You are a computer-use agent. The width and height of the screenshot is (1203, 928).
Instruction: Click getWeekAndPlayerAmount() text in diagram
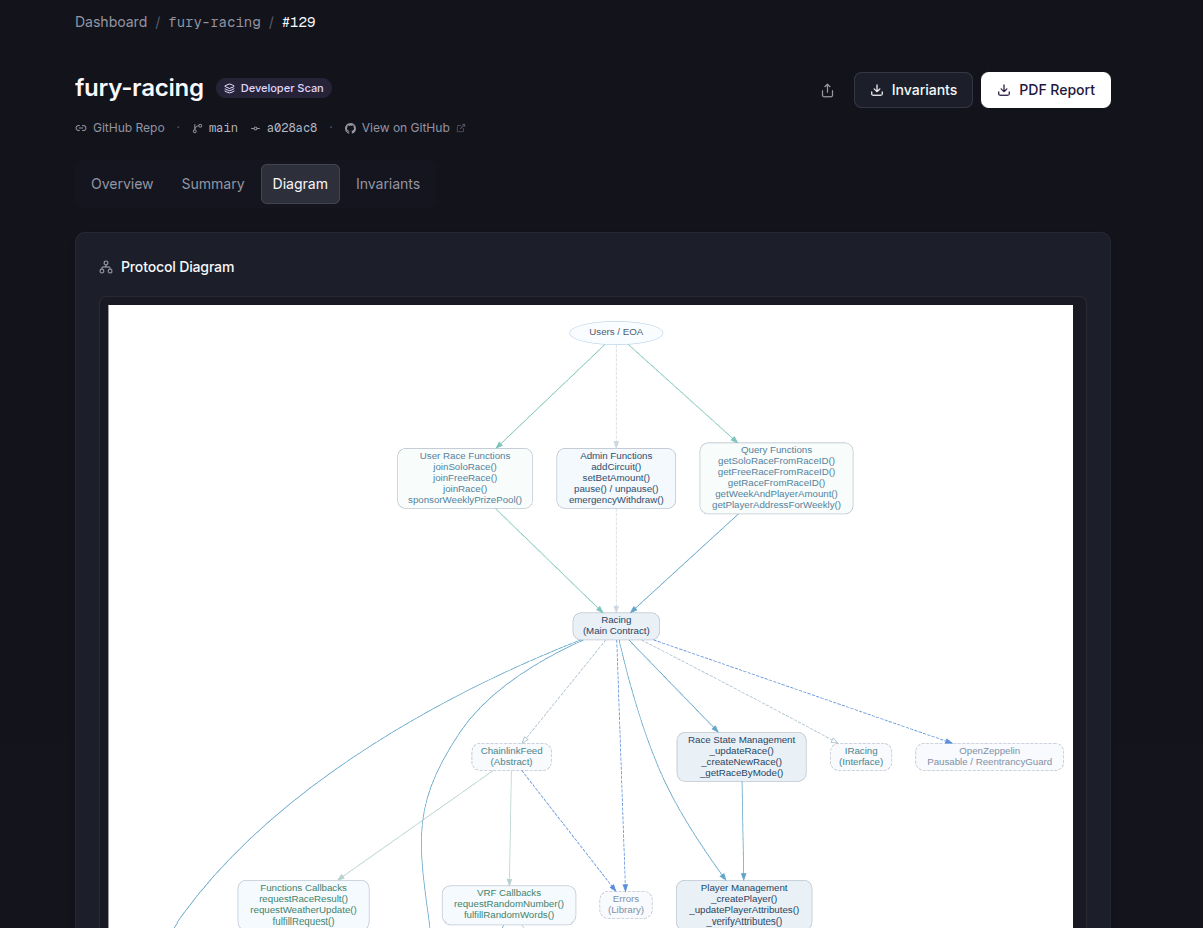(x=776, y=494)
